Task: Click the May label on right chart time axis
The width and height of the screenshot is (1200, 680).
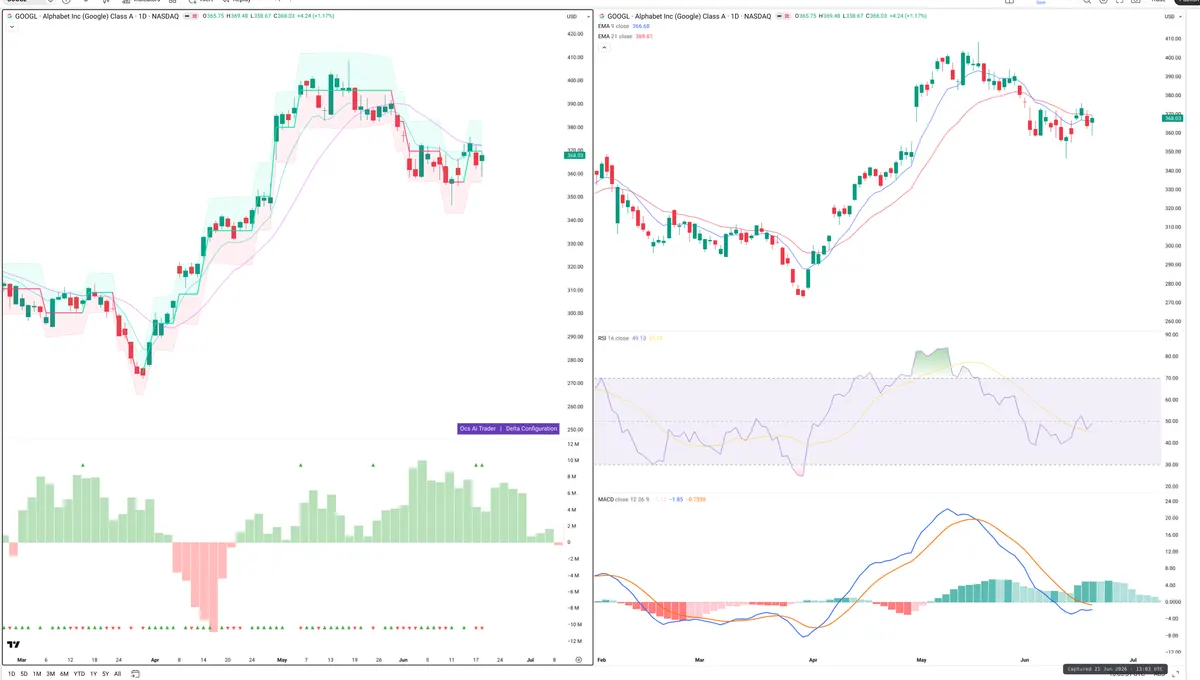Action: [921, 661]
